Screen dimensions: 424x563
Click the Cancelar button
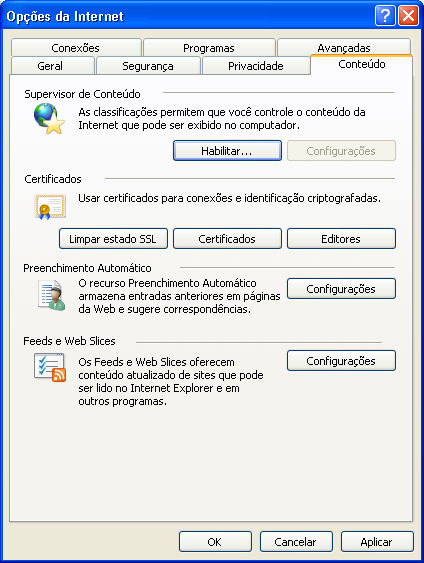click(296, 541)
